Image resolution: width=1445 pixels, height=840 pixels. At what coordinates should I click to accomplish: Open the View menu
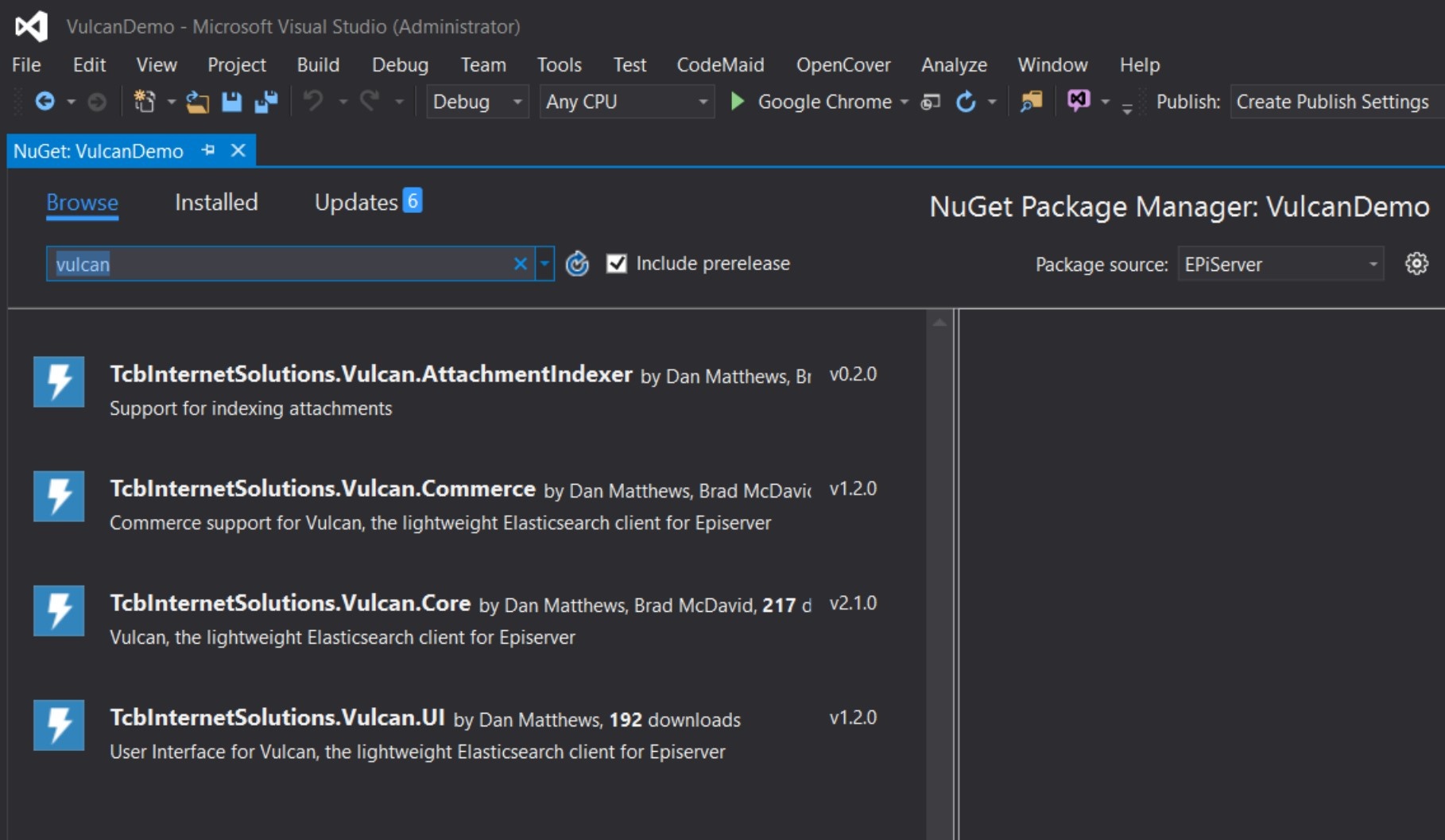[x=156, y=64]
